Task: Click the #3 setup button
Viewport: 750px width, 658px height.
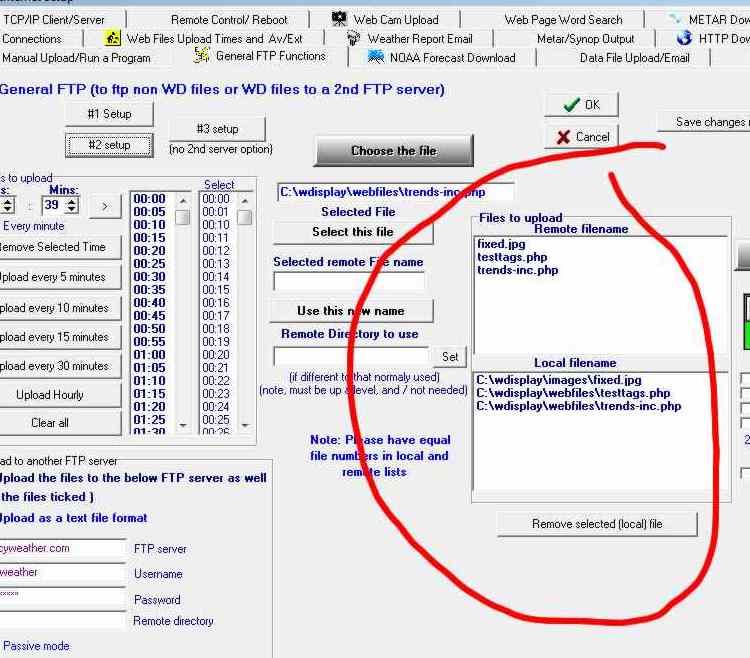Action: [217, 129]
